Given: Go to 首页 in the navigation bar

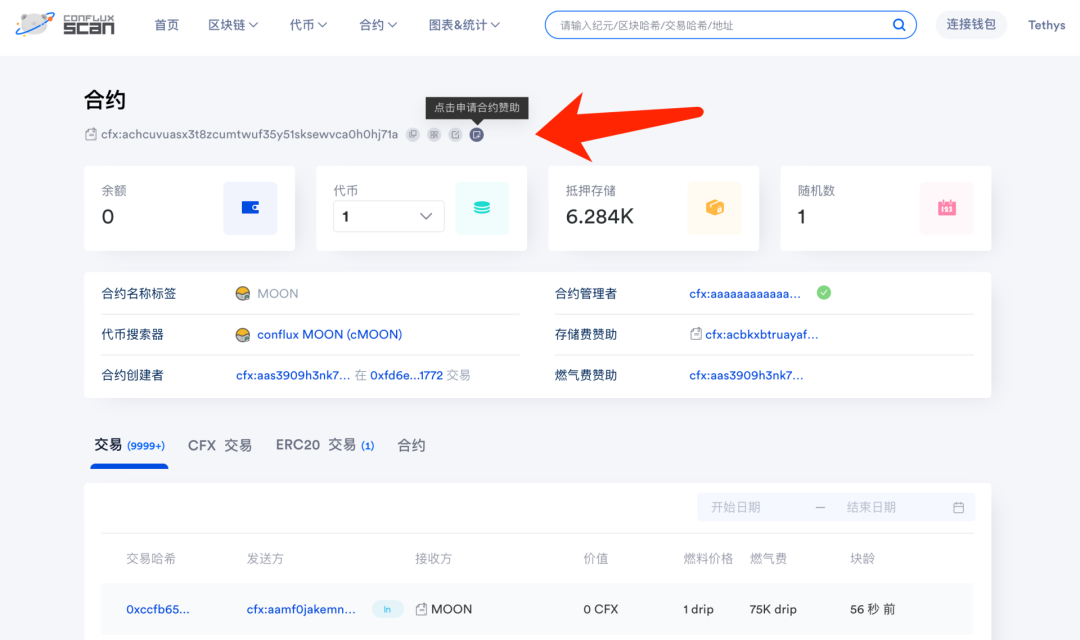Looking at the screenshot, I should tap(167, 25).
